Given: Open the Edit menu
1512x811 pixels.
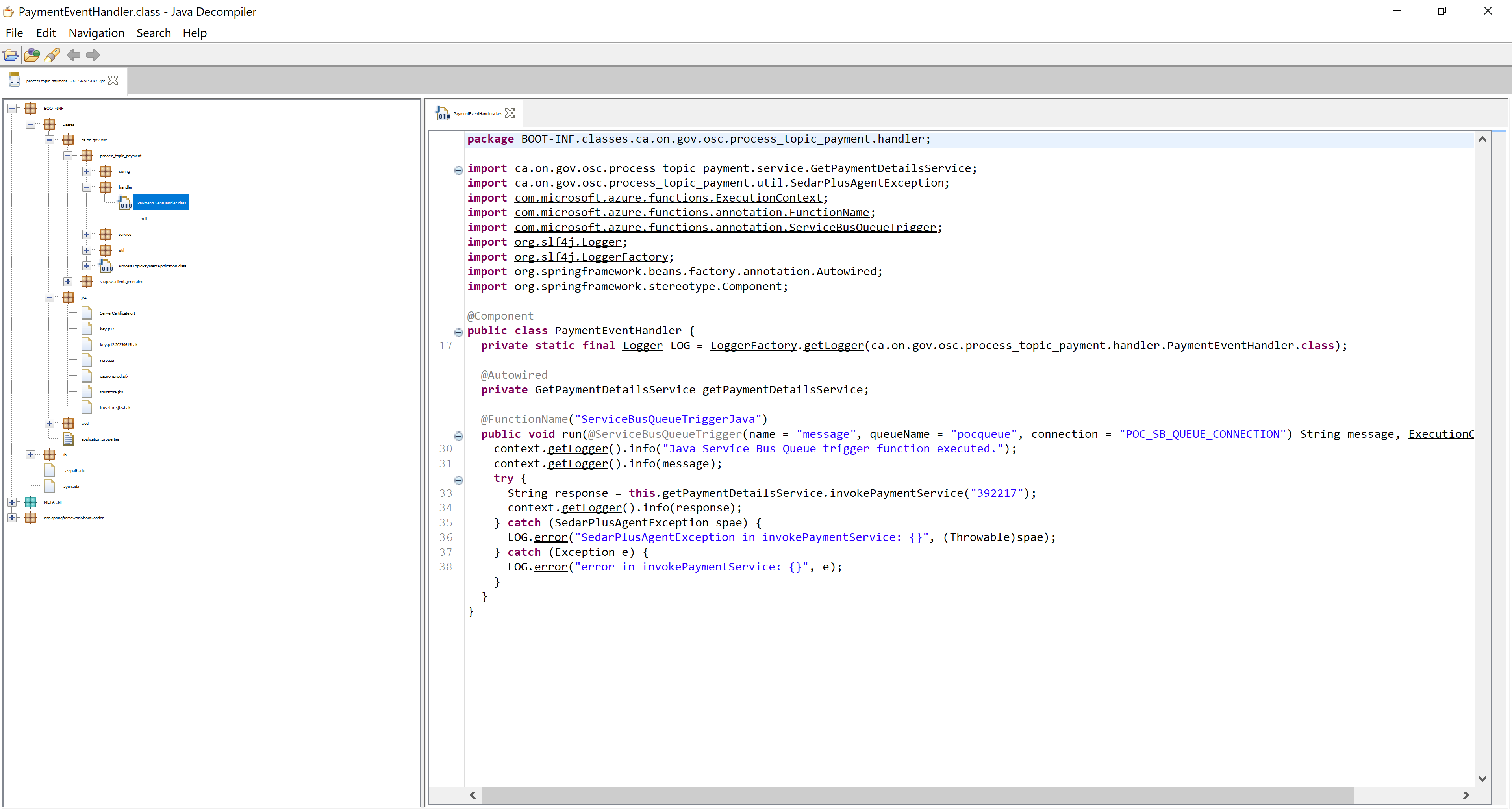Looking at the screenshot, I should point(46,33).
